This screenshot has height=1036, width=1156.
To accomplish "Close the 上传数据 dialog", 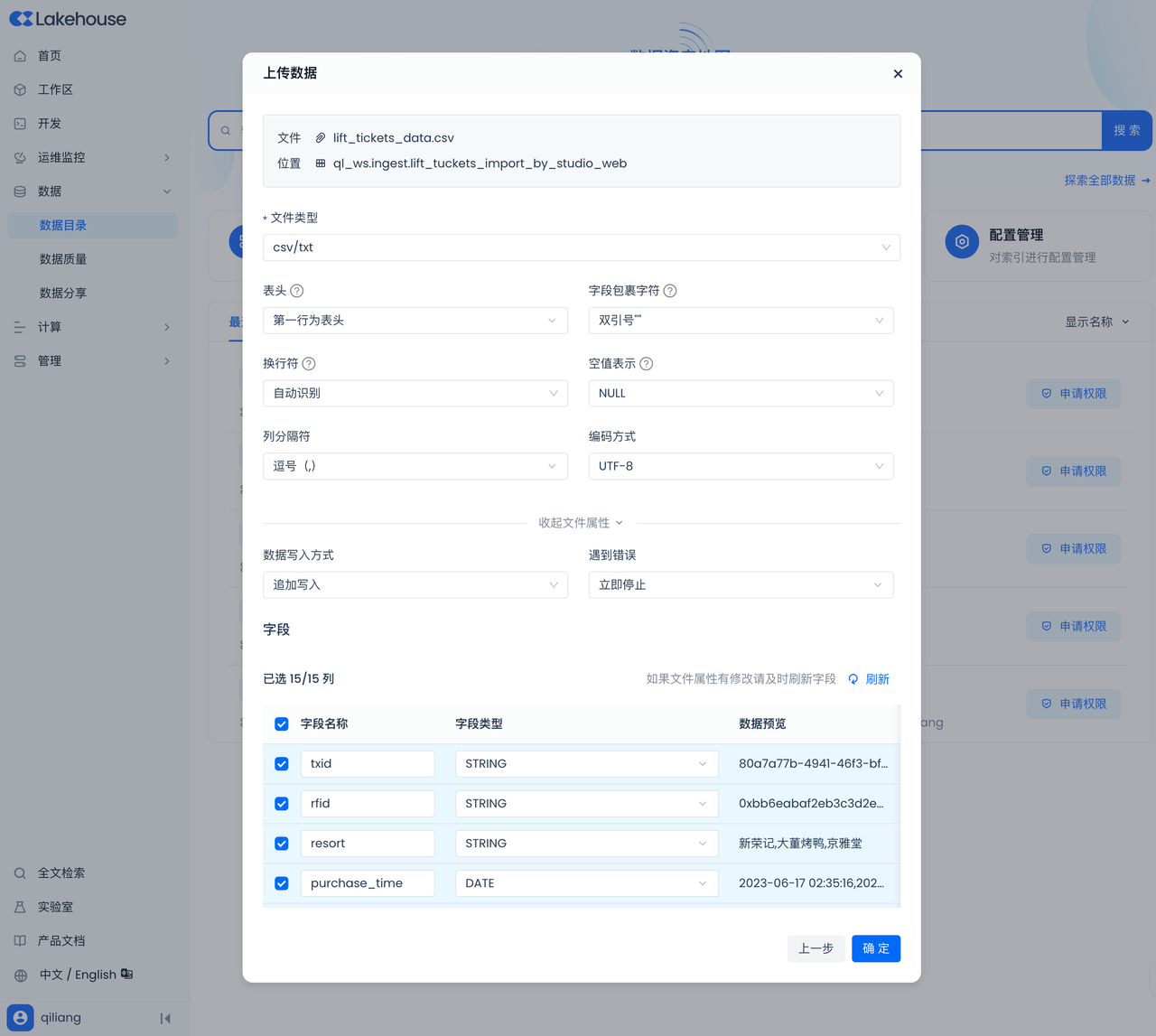I will [898, 74].
